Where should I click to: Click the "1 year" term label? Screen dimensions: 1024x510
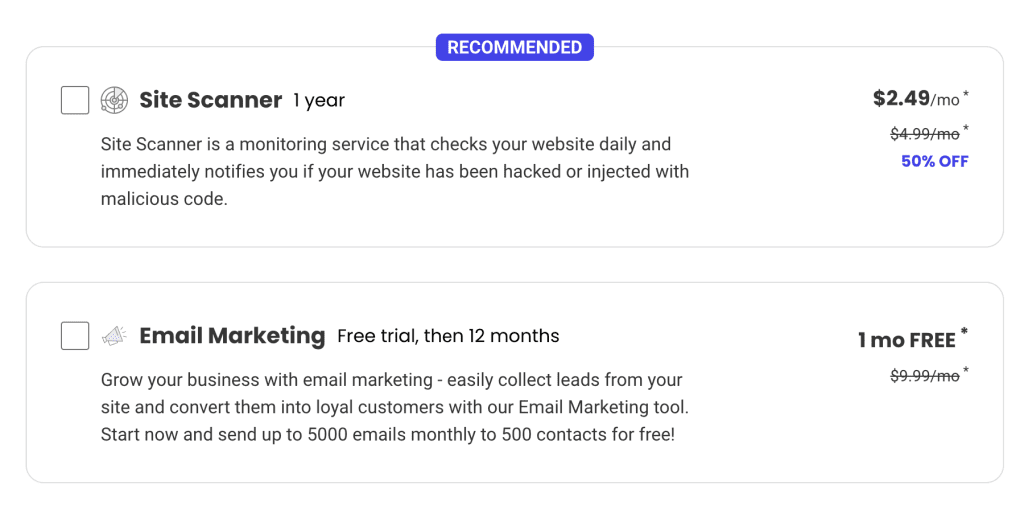pos(319,100)
